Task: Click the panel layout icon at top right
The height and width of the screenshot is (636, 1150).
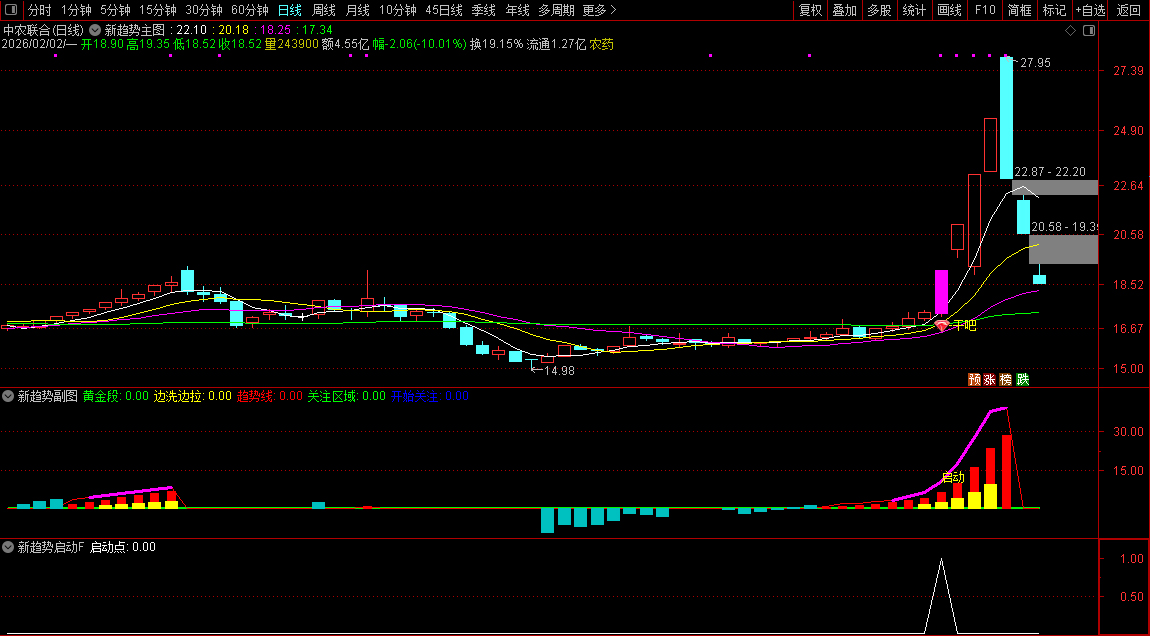Action: 1089,30
